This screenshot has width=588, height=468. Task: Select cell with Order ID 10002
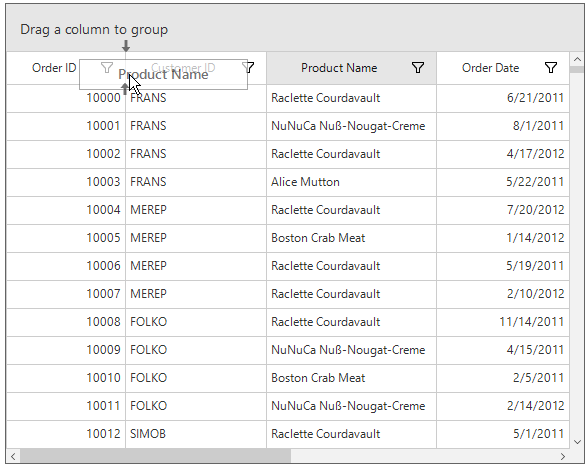[66, 154]
